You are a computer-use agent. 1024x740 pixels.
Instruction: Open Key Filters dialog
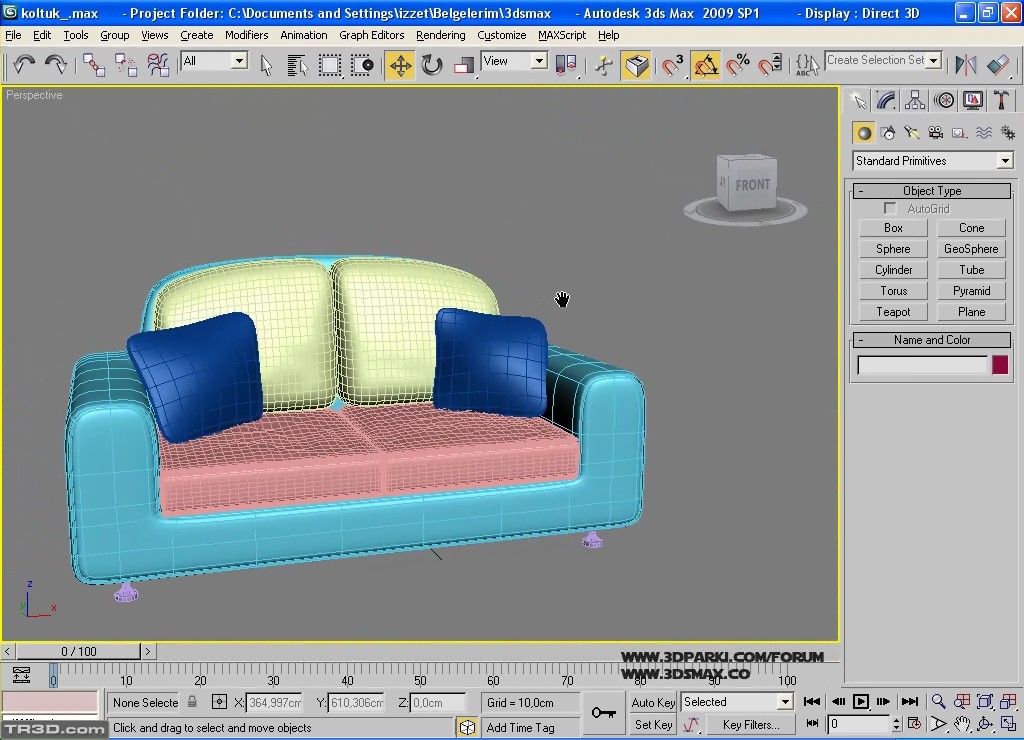pyautogui.click(x=750, y=725)
